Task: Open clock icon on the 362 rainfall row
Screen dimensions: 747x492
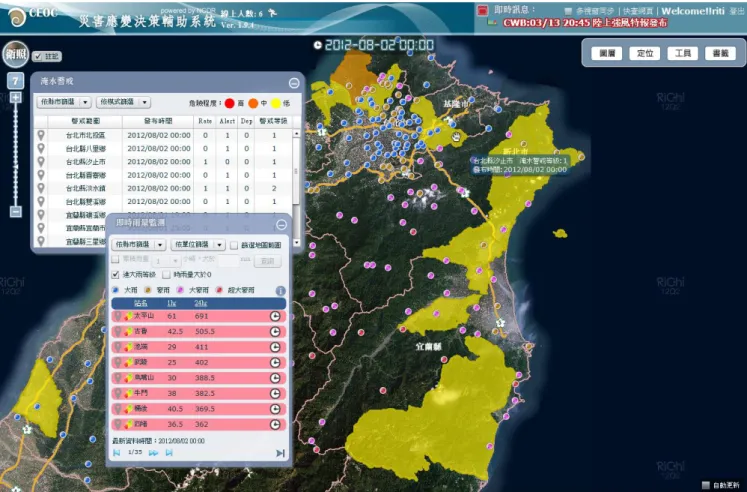Action: pyautogui.click(x=275, y=424)
